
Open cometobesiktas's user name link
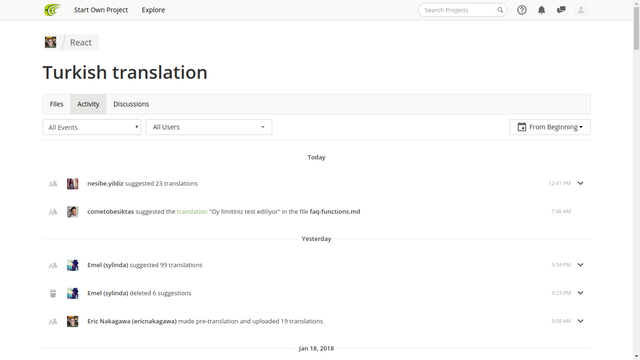(x=111, y=211)
